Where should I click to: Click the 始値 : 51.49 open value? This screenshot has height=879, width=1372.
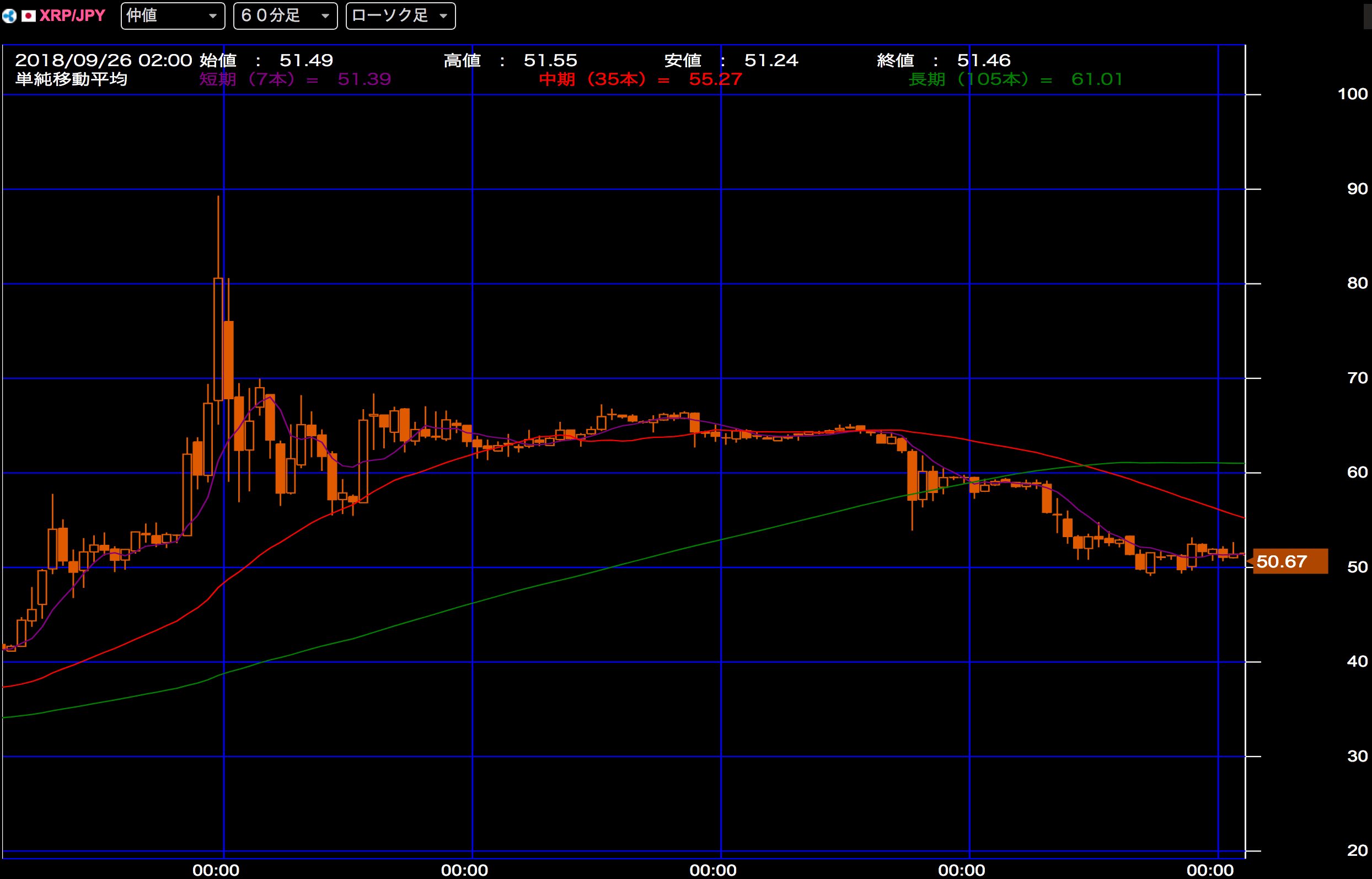coord(266,60)
